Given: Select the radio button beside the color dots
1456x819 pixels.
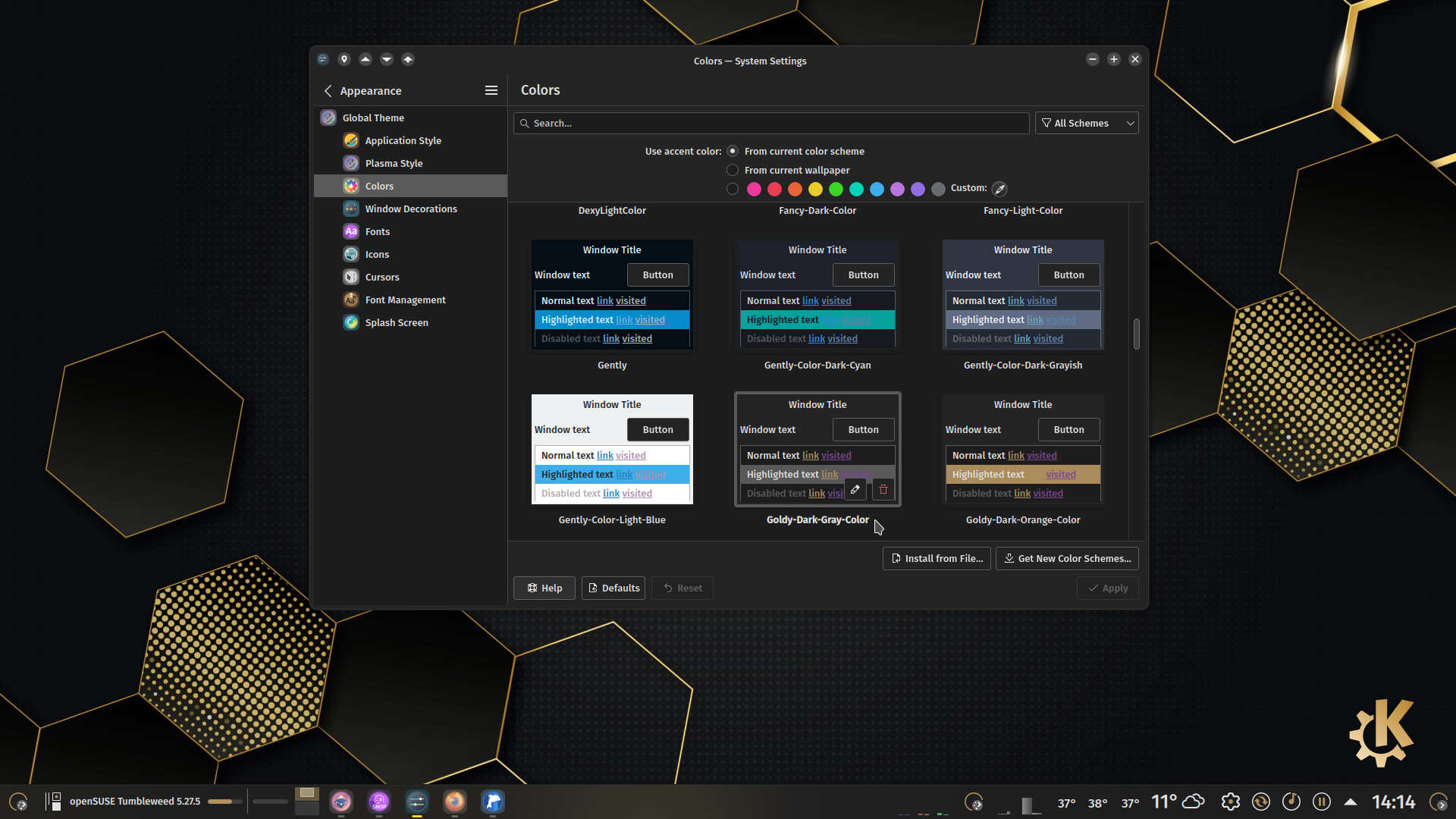Looking at the screenshot, I should 733,189.
